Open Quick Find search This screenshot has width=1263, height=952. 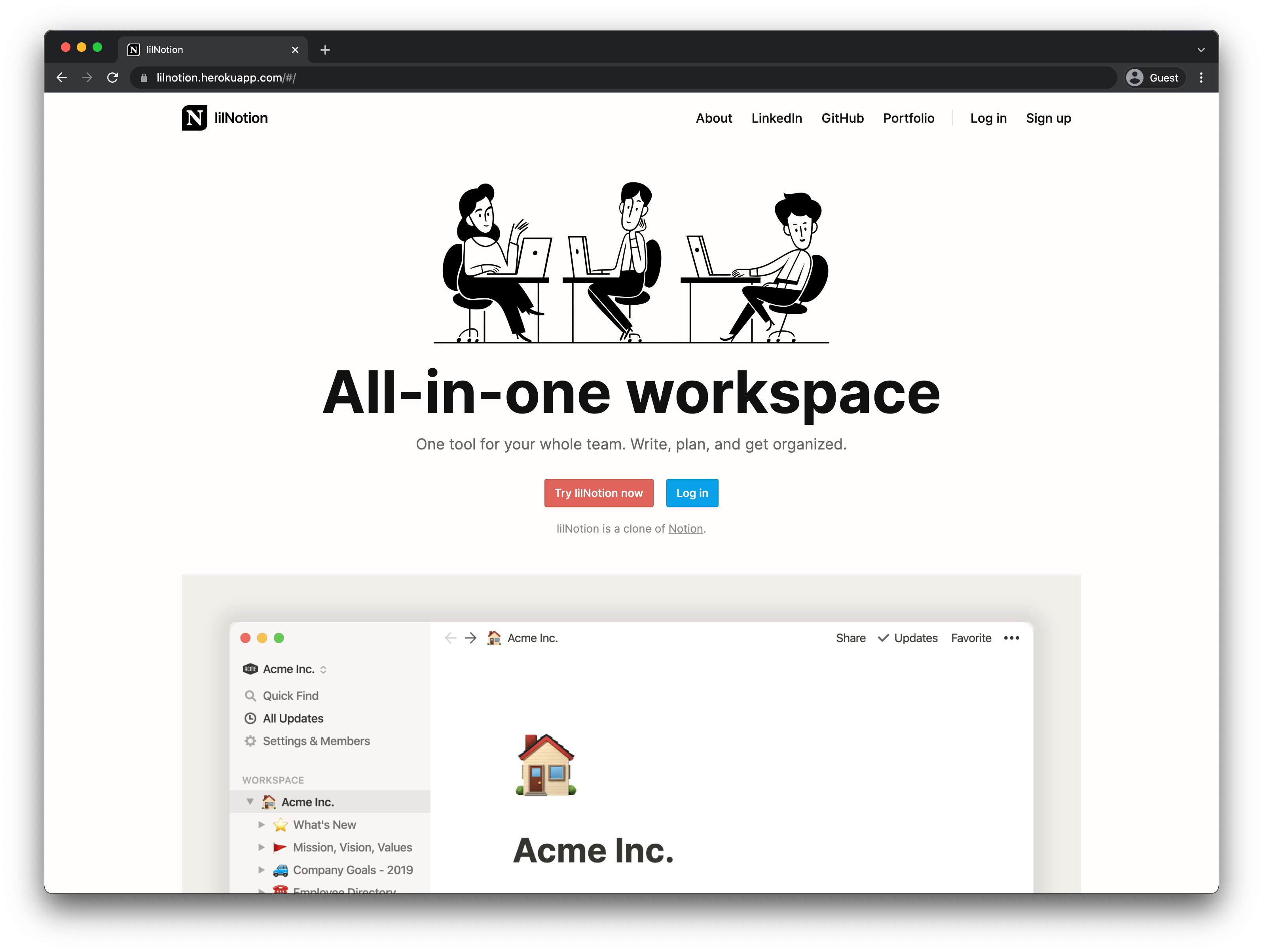tap(288, 695)
